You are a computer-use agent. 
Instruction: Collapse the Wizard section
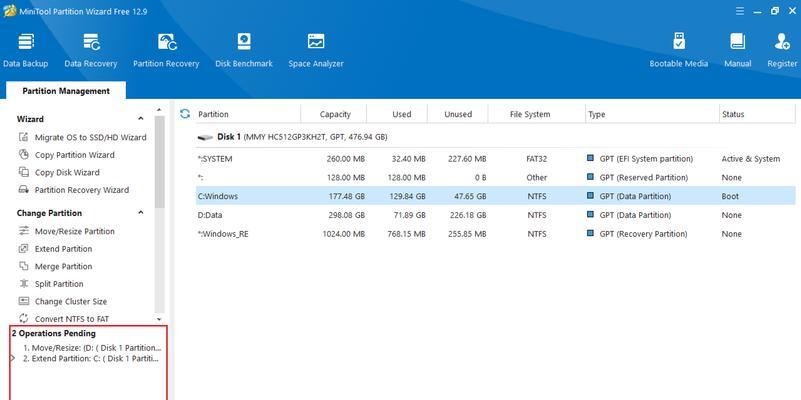(x=157, y=119)
